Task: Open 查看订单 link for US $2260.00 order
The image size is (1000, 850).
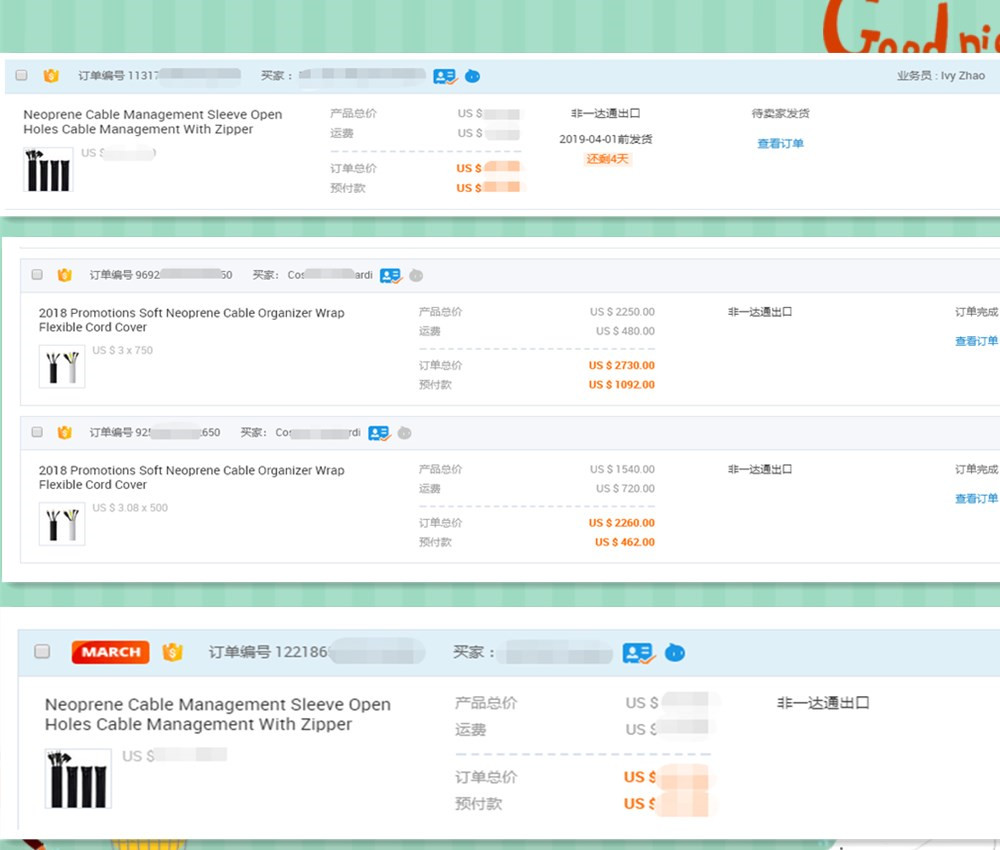Action: 976,499
